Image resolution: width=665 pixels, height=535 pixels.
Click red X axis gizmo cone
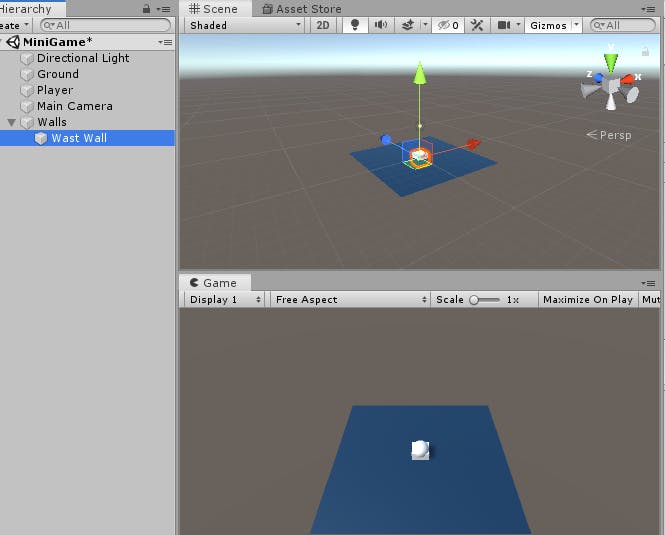(x=627, y=79)
